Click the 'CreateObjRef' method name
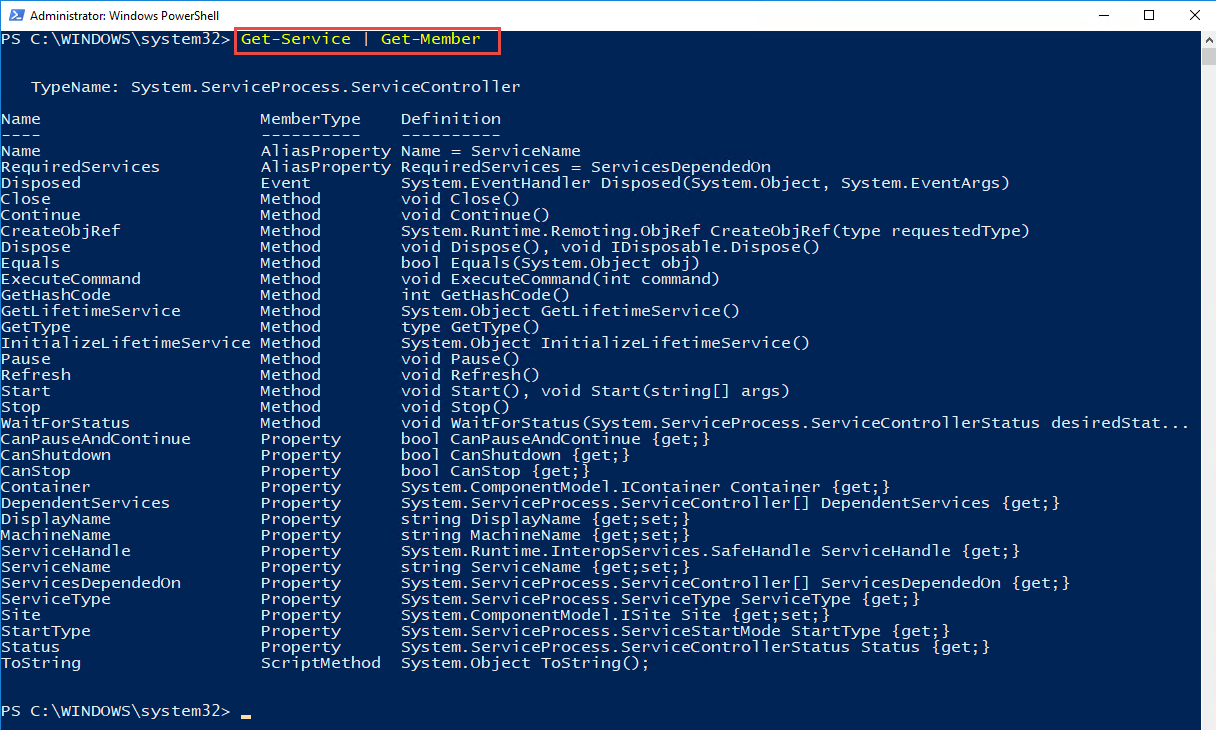Image resolution: width=1216 pixels, height=730 pixels. tap(61, 231)
